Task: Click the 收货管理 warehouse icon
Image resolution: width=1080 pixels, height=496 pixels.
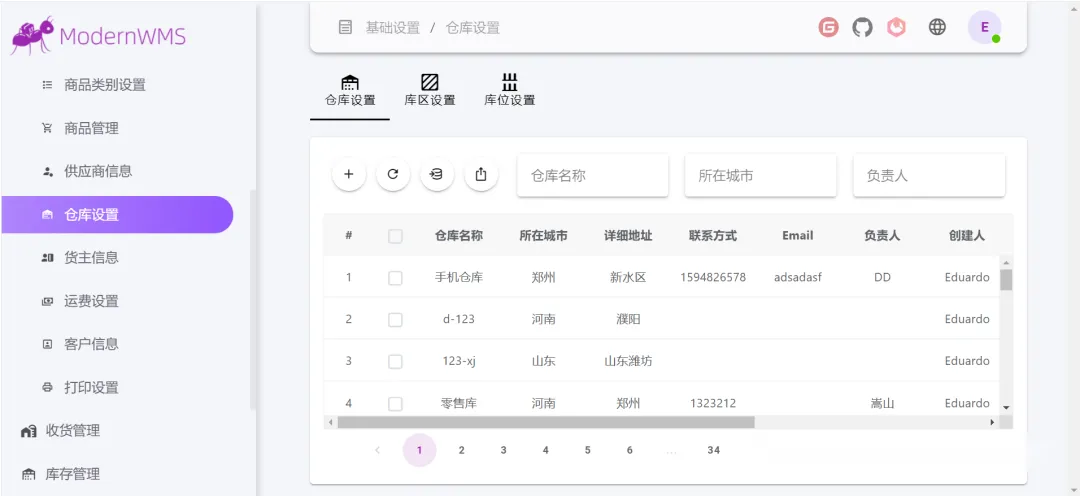Action: [x=28, y=431]
